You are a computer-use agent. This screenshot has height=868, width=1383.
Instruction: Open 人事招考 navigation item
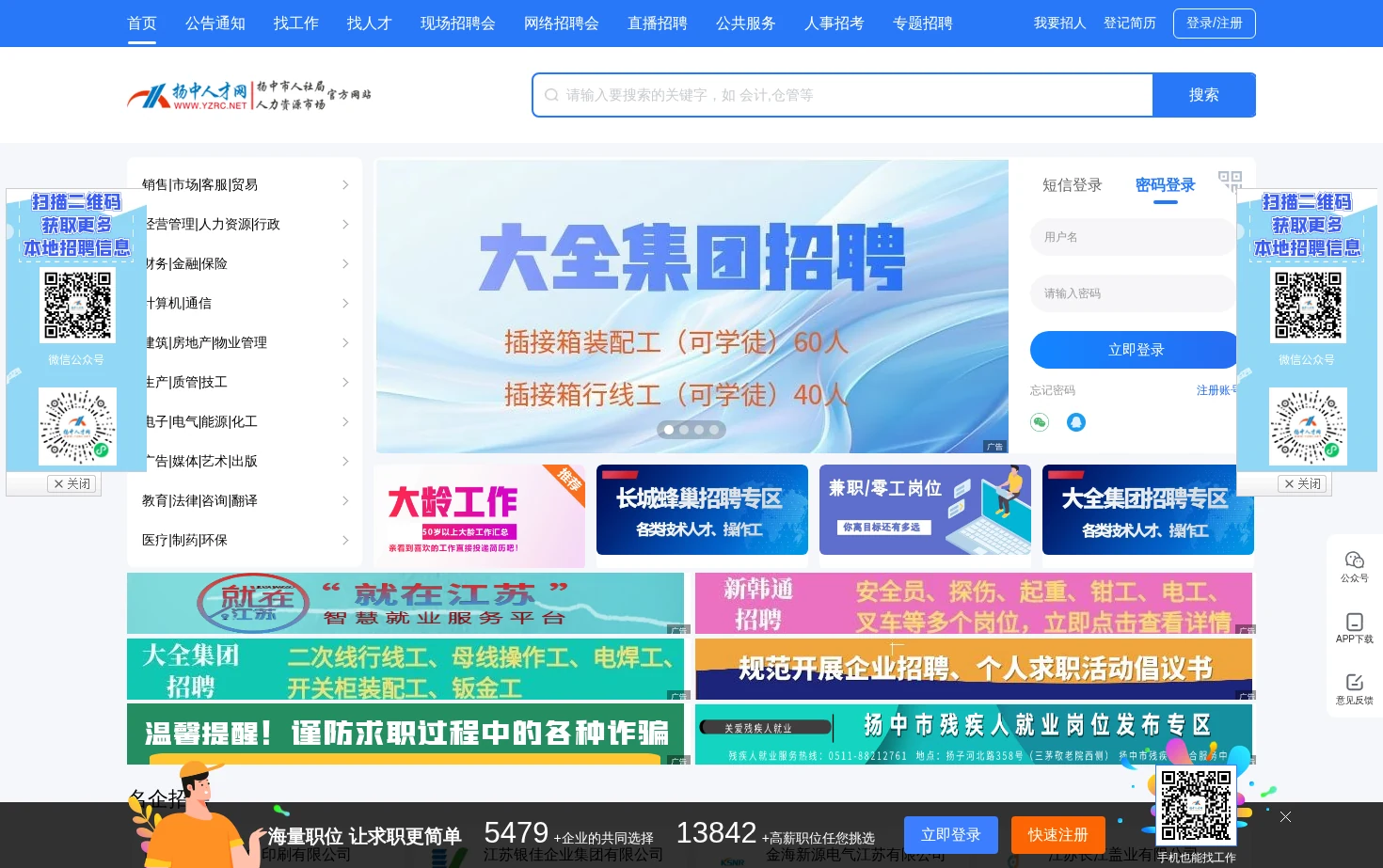835,24
